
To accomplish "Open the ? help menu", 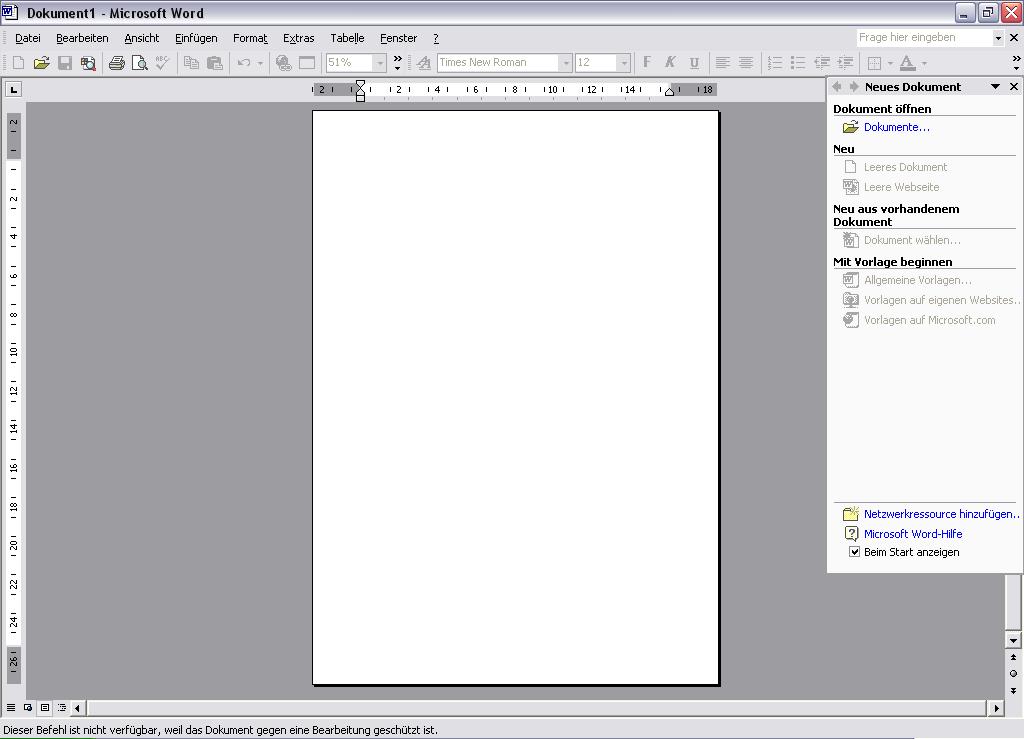I will tap(436, 38).
